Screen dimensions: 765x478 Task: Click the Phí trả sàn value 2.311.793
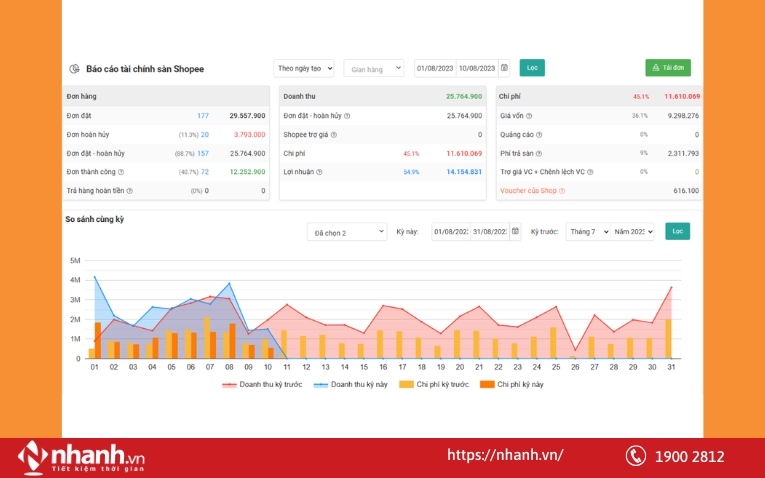(683, 153)
